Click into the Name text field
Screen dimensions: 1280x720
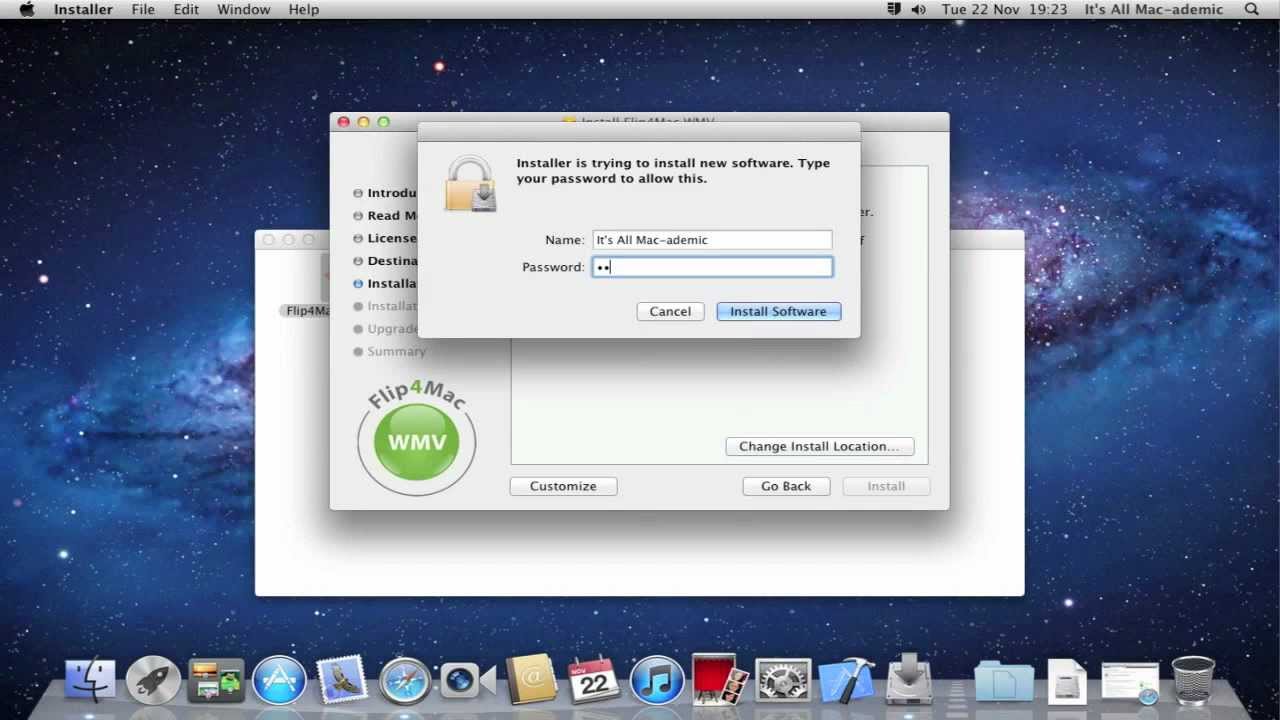click(x=712, y=240)
